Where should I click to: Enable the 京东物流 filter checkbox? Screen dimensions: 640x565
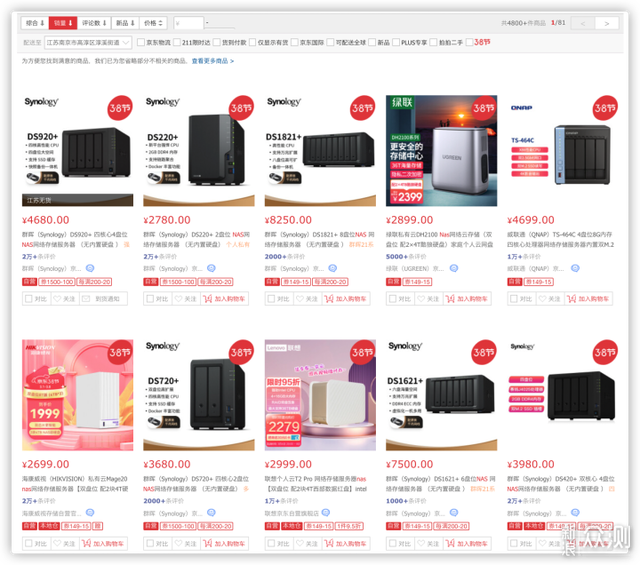(141, 42)
